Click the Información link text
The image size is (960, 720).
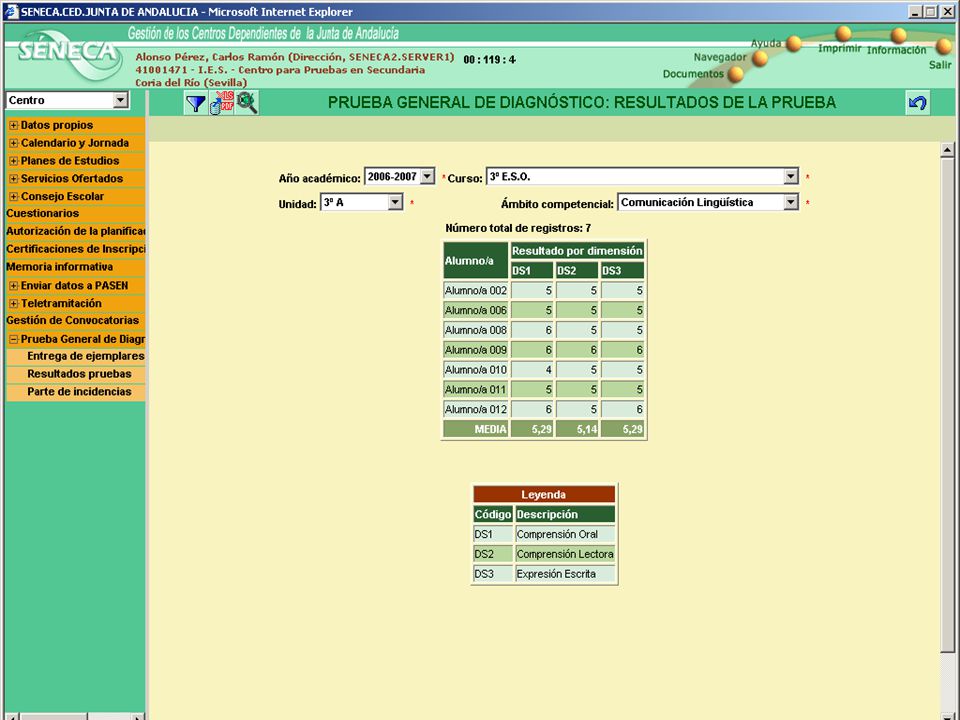click(x=896, y=50)
